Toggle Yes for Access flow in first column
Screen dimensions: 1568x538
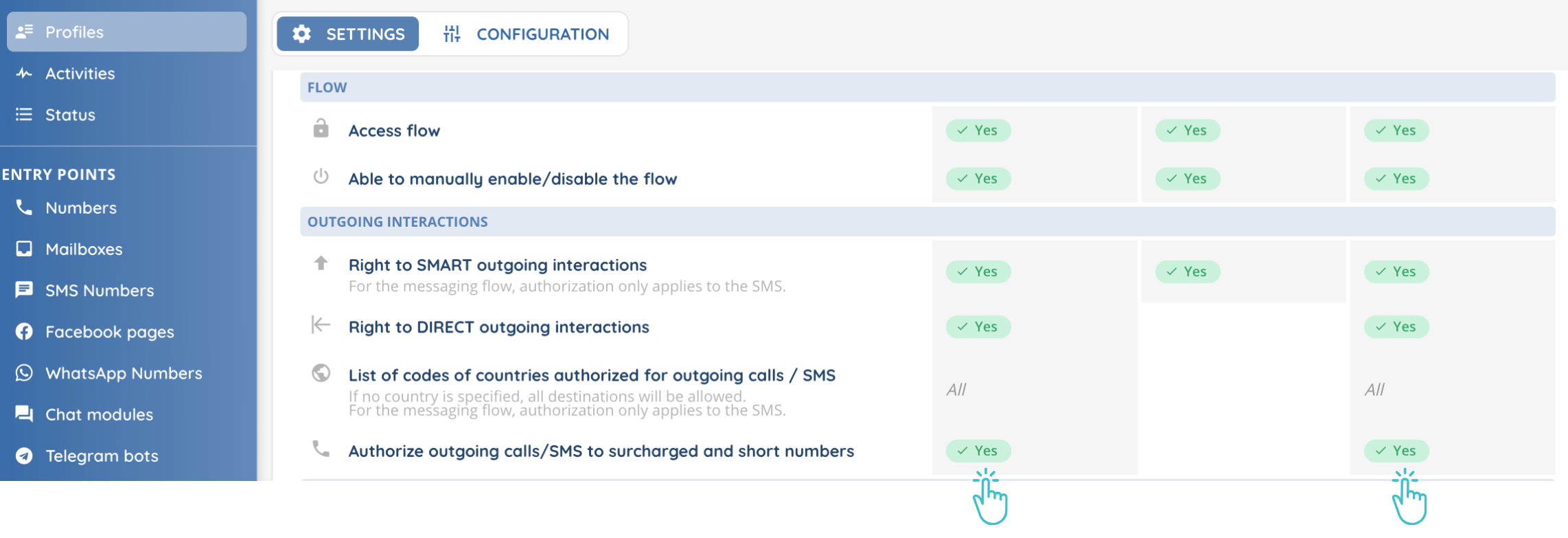(x=978, y=131)
